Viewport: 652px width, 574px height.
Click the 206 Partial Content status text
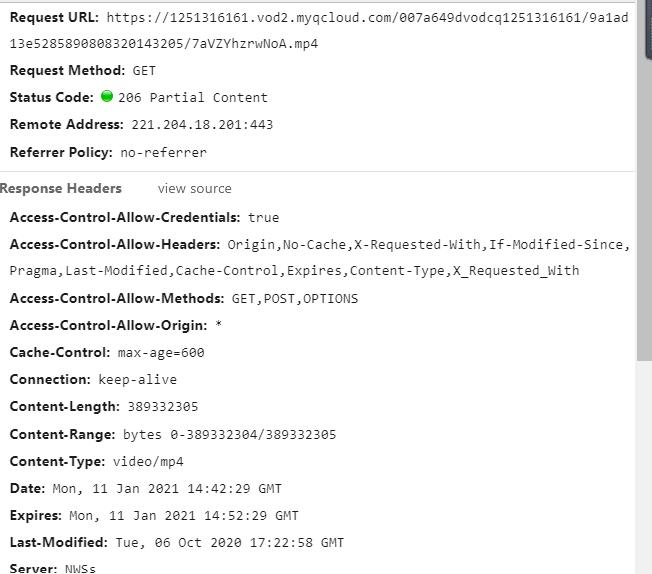[x=193, y=97]
